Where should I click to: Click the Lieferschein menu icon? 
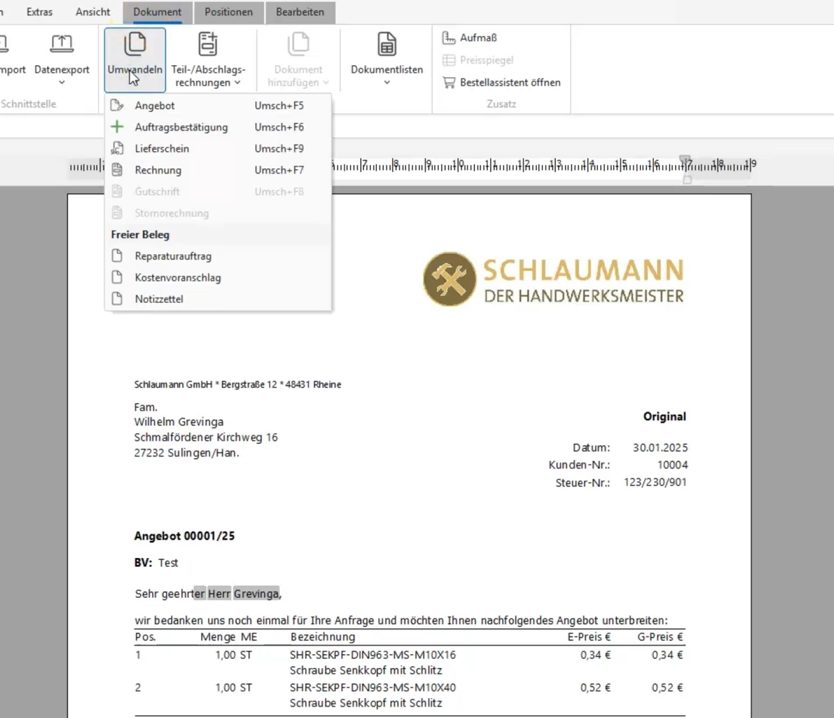[x=117, y=148]
